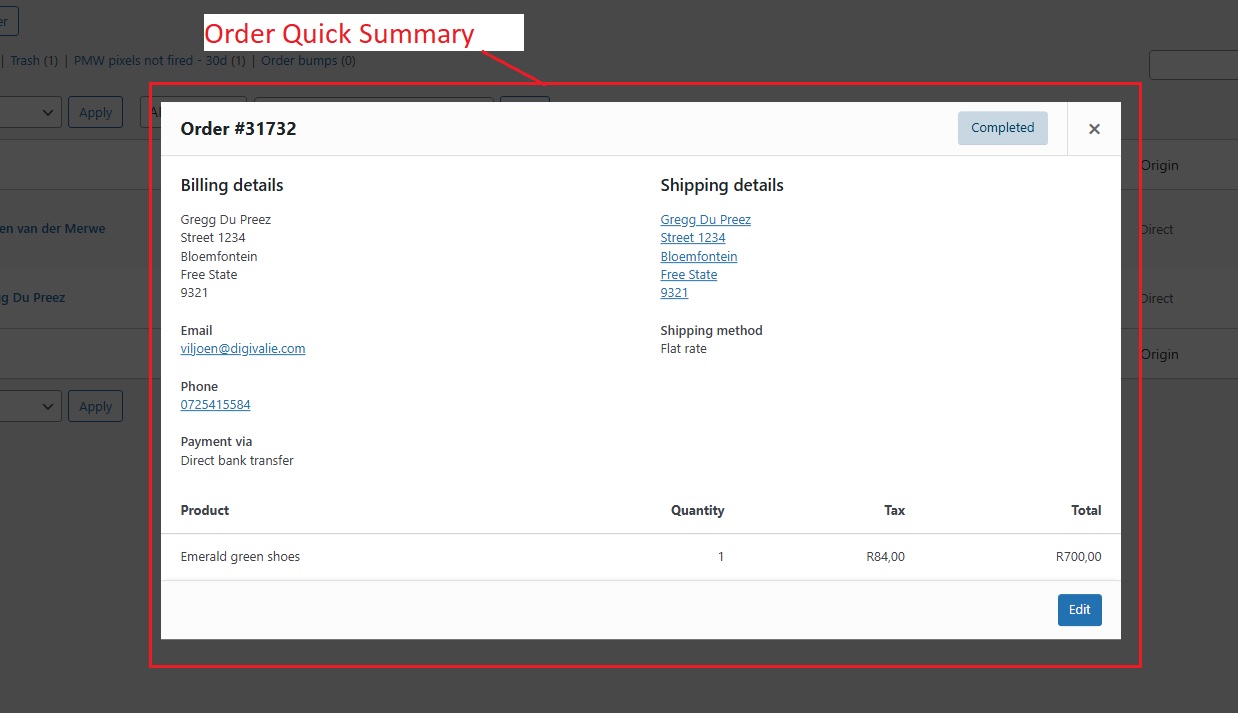The height and width of the screenshot is (713, 1238).
Task: Click the bottom Apply button below the table
Action: [95, 406]
